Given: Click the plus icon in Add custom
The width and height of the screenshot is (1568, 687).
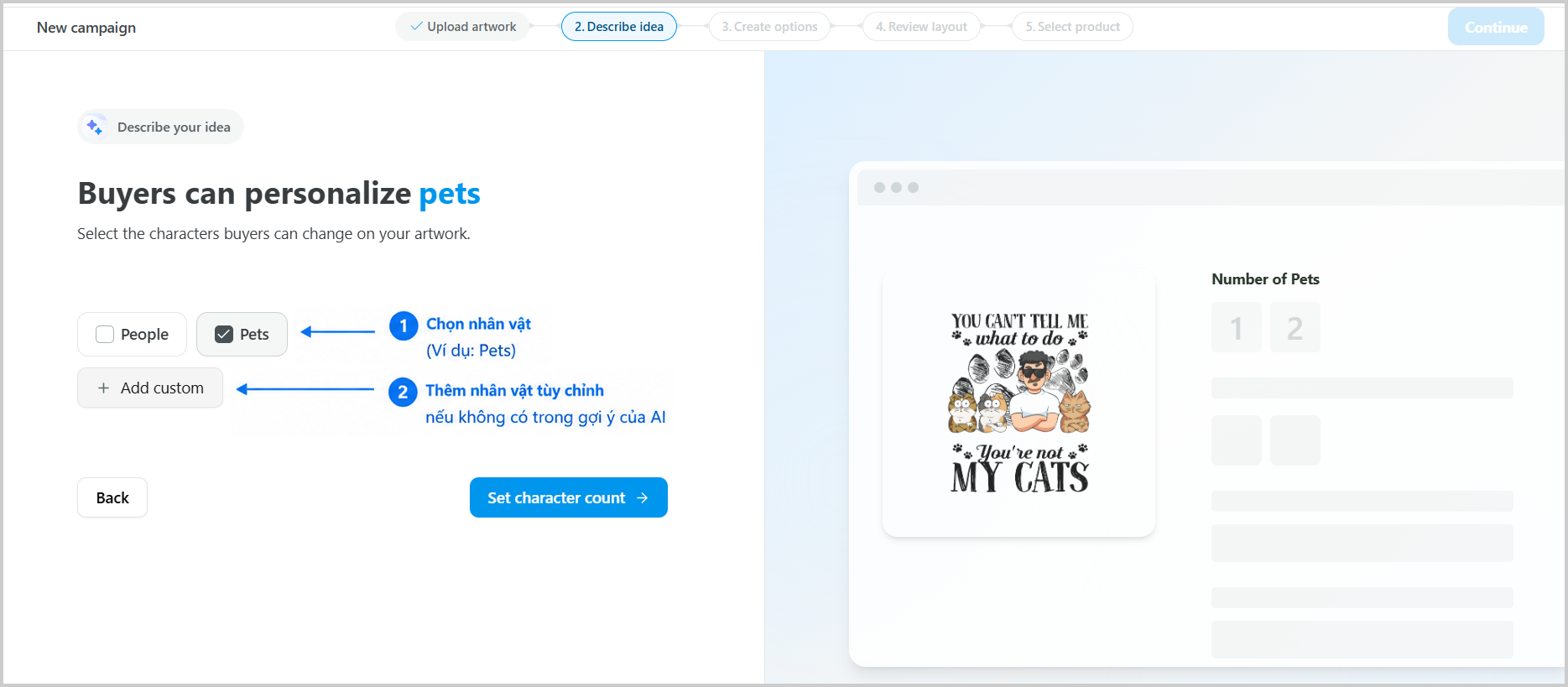Looking at the screenshot, I should [x=103, y=388].
